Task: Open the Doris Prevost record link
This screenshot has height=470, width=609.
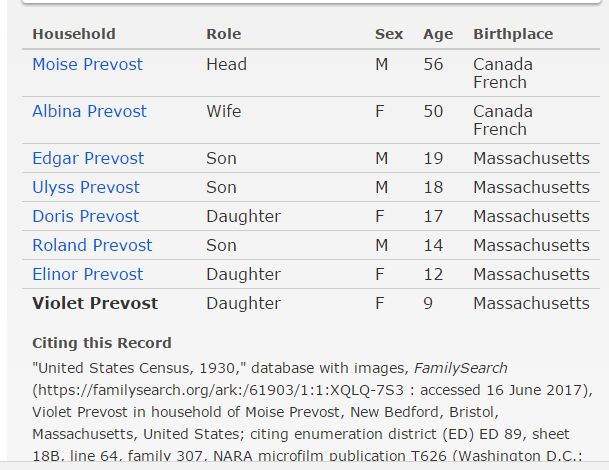Action: click(x=85, y=216)
